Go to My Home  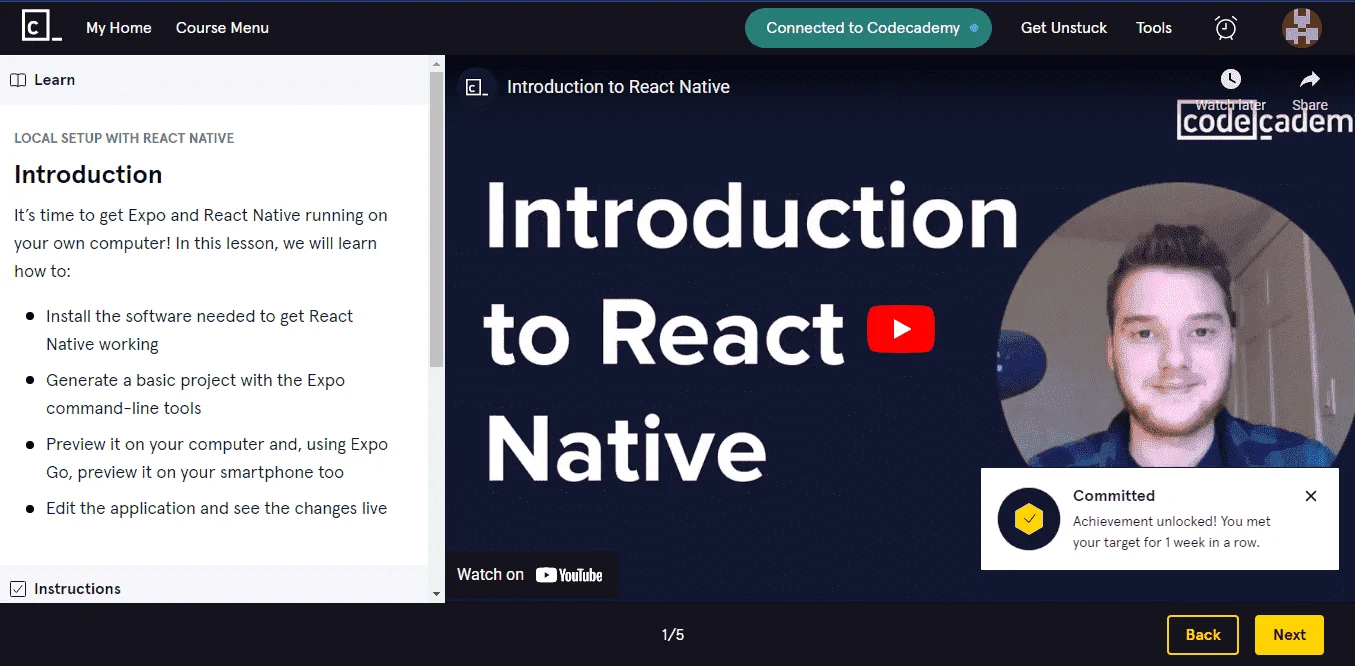pos(119,28)
